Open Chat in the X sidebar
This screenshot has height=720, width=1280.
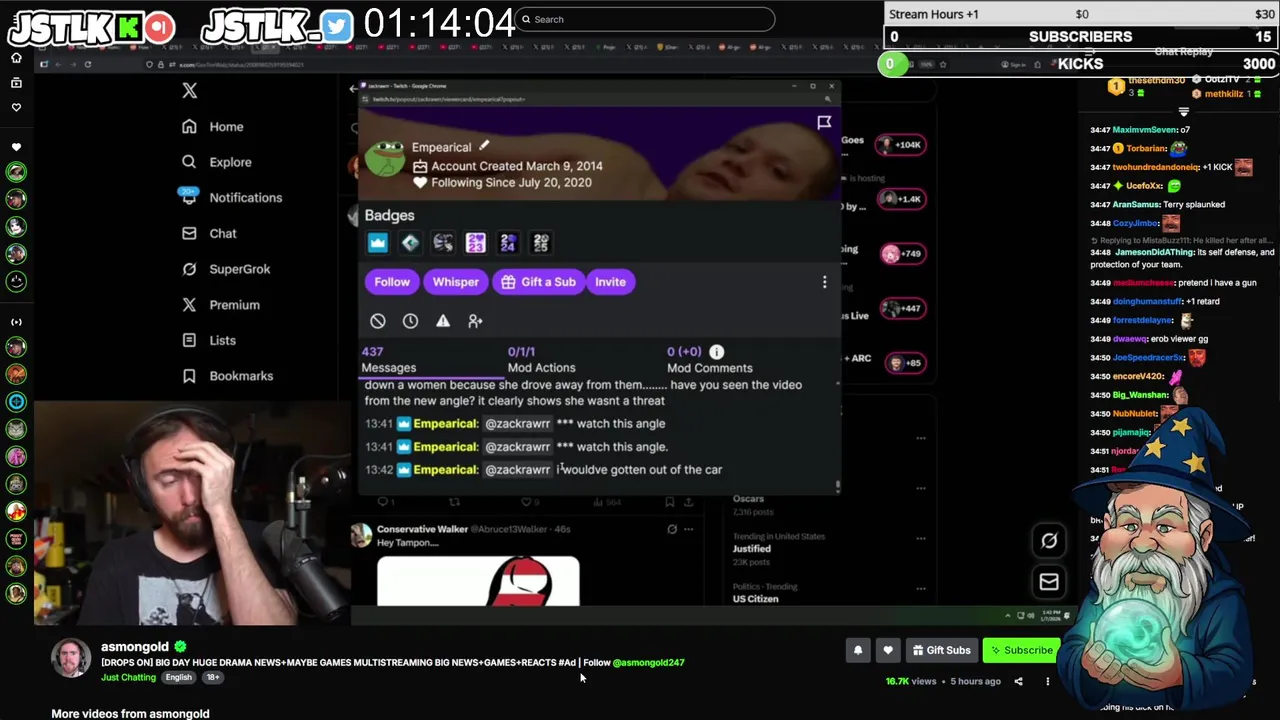[209, 233]
